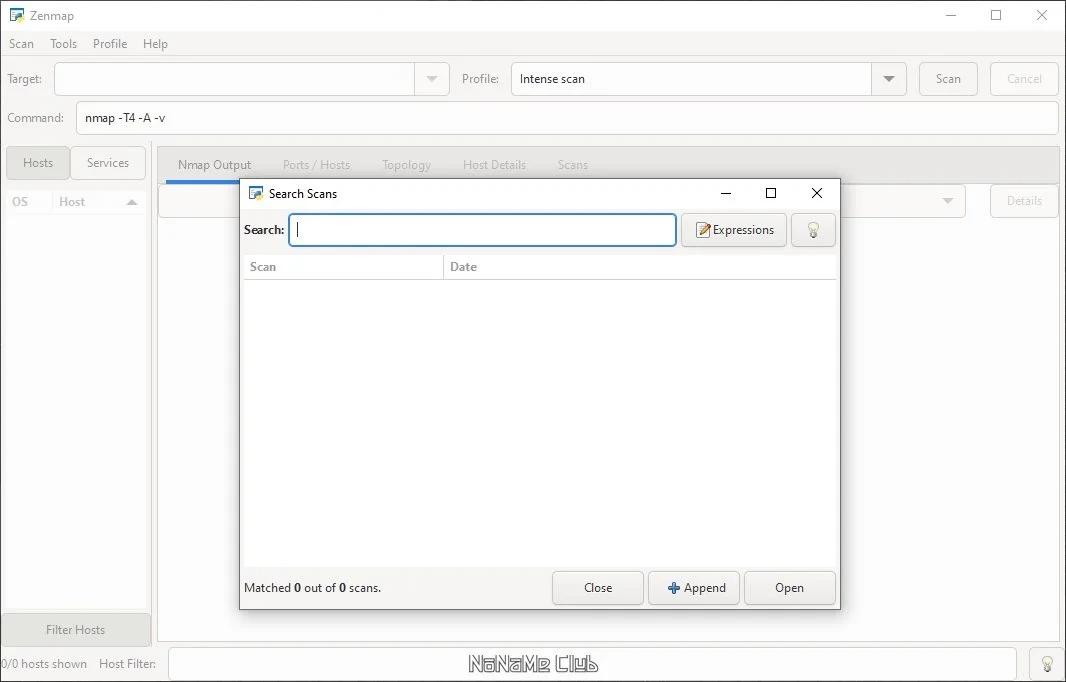The image size is (1066, 682).
Task: Click the lightbulb search help icon
Action: pos(813,230)
